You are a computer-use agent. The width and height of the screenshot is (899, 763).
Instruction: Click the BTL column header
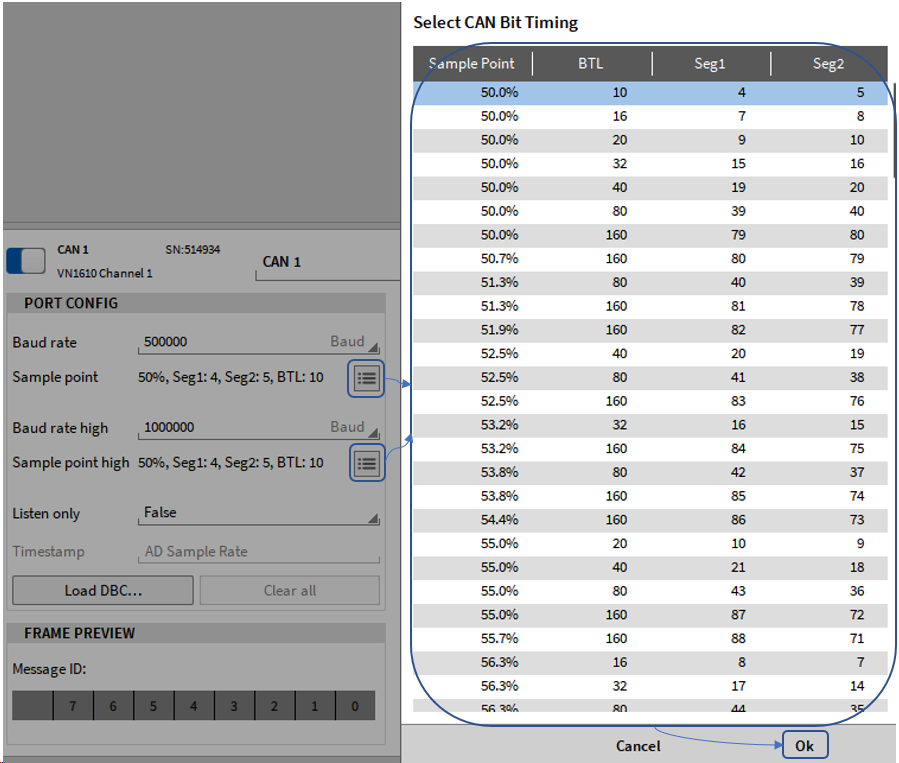click(591, 64)
